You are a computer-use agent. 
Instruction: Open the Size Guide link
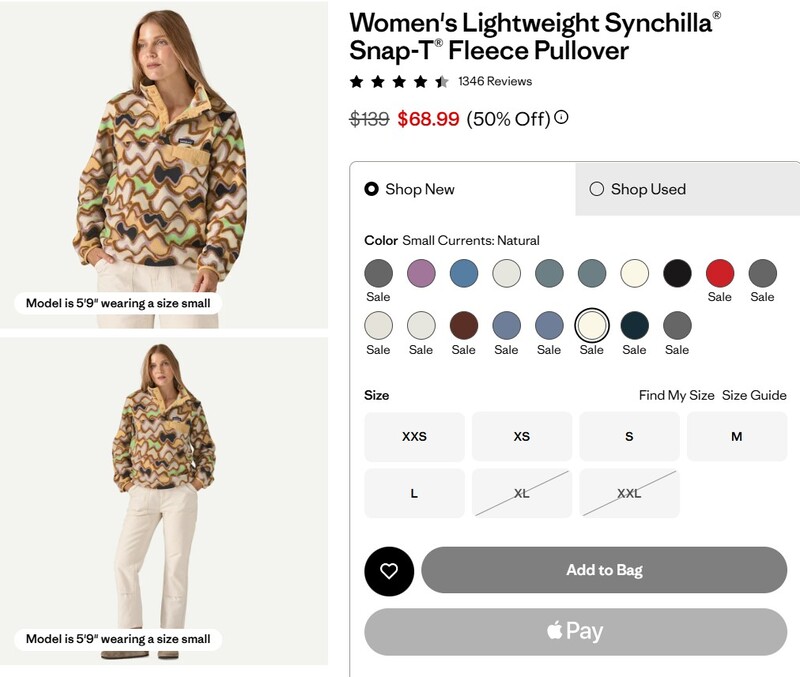click(754, 395)
